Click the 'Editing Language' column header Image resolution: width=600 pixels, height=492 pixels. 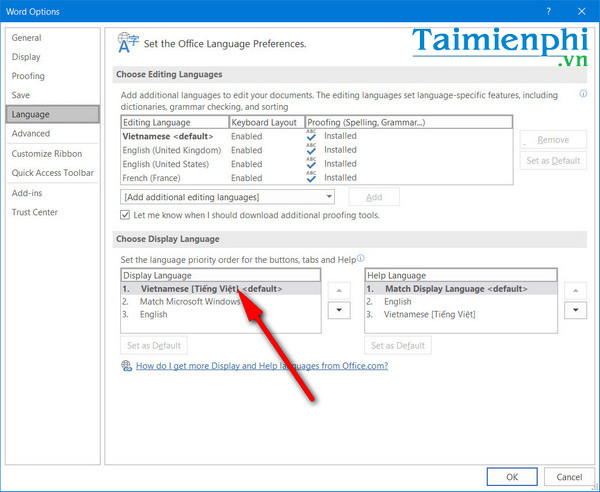(175, 122)
